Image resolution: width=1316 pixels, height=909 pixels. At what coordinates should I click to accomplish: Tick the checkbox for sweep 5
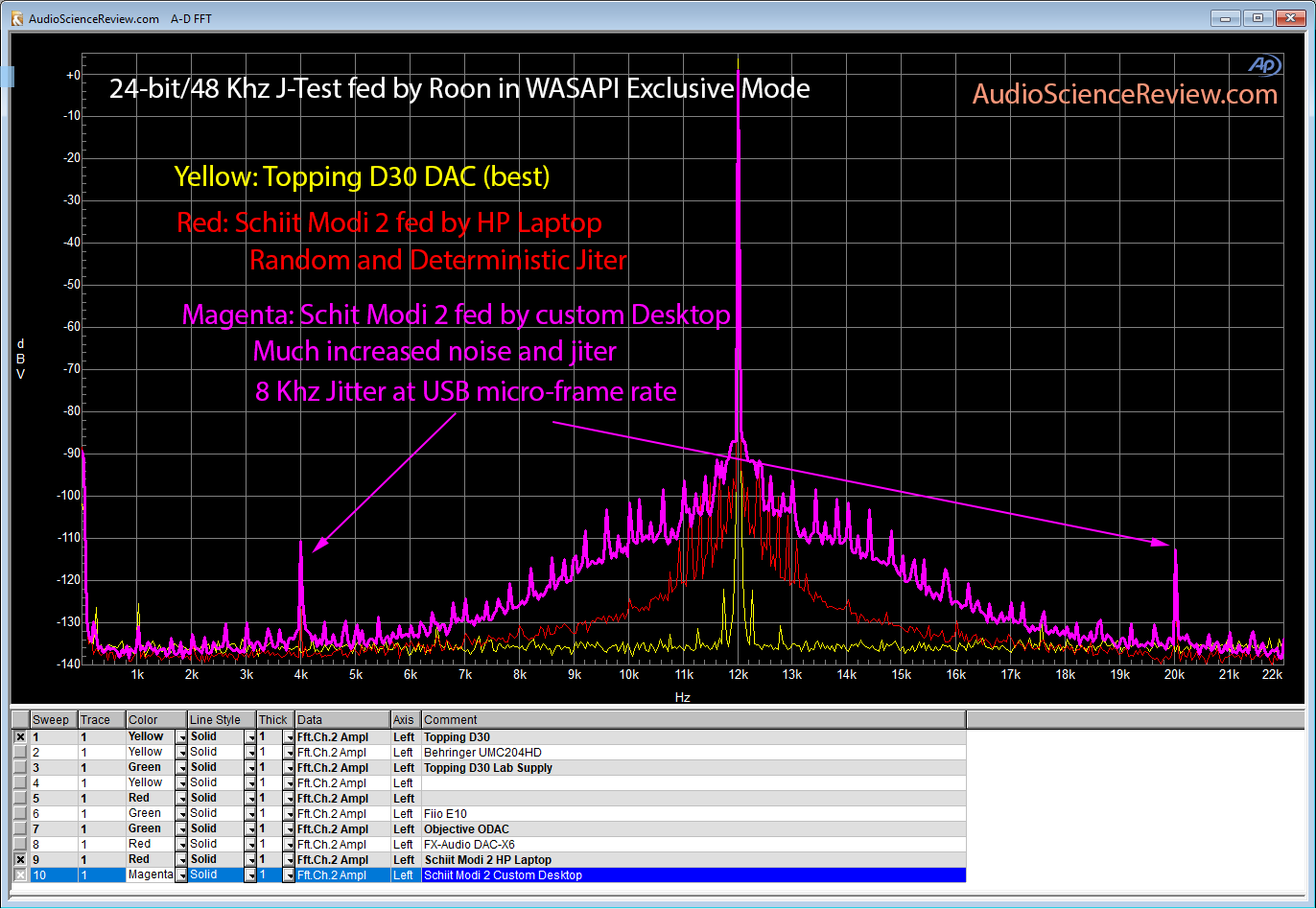20,798
